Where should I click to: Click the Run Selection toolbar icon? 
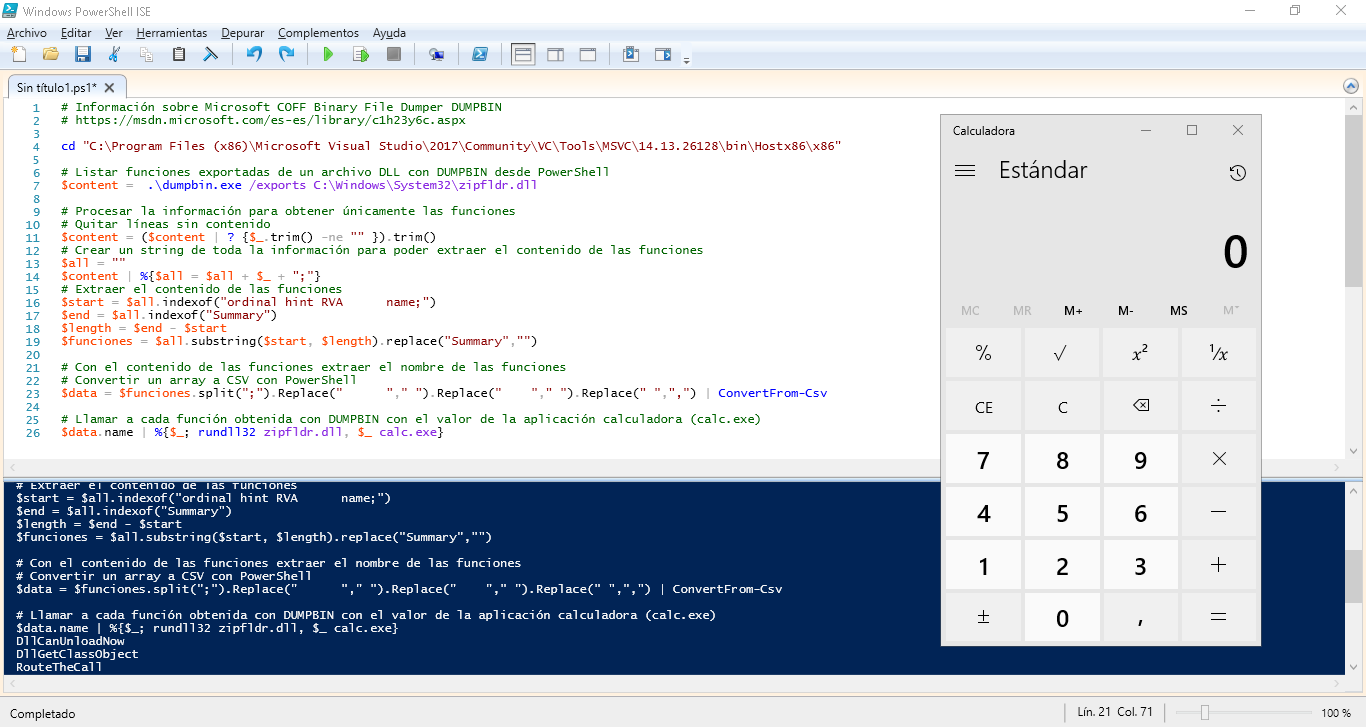coord(361,54)
